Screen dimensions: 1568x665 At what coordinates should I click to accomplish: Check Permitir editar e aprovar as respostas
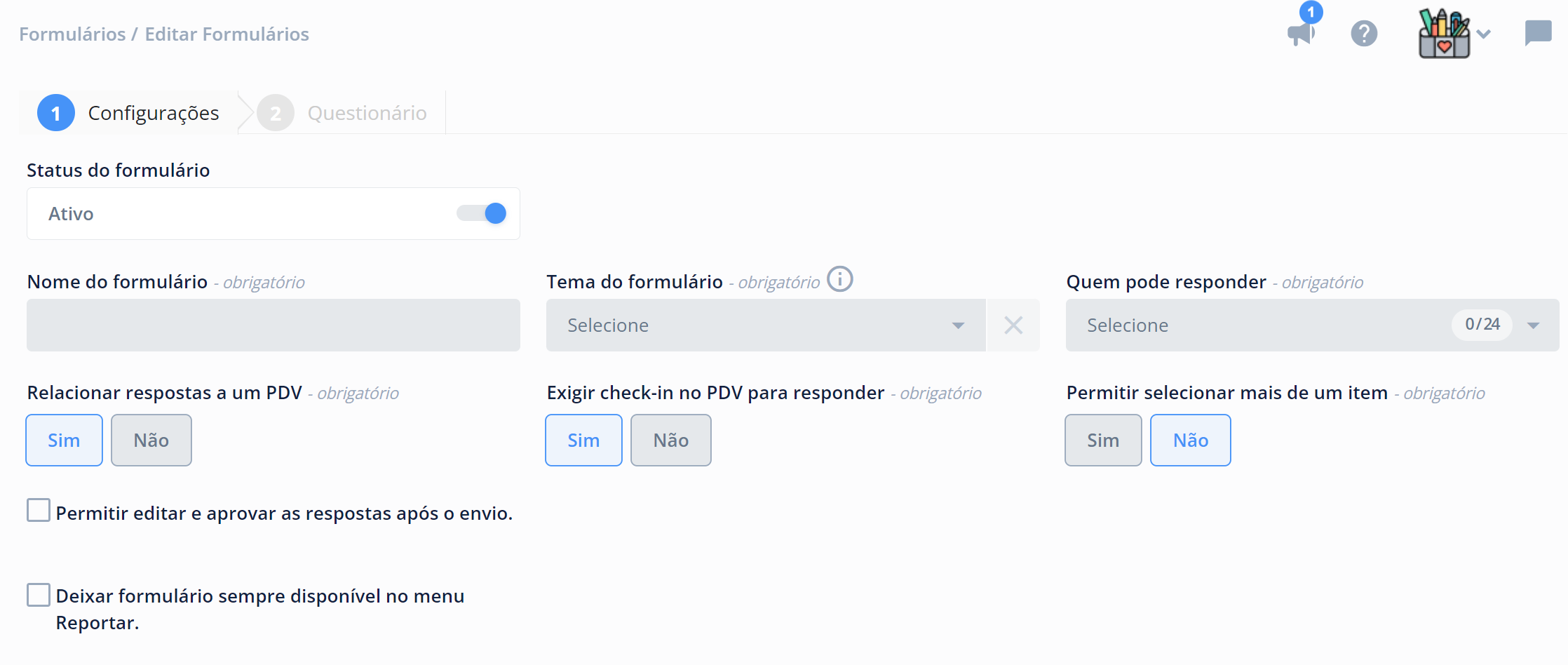(x=39, y=510)
